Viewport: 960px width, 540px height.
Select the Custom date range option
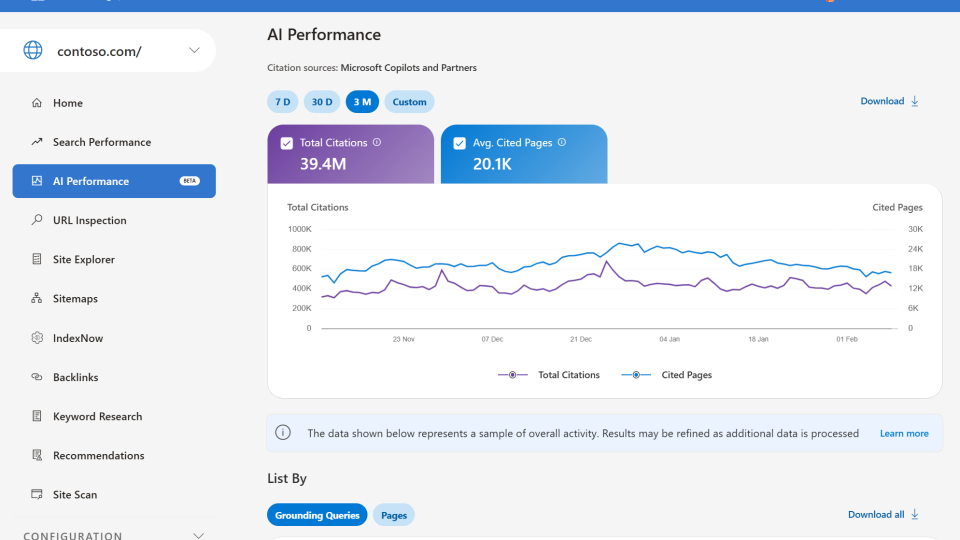(x=409, y=102)
